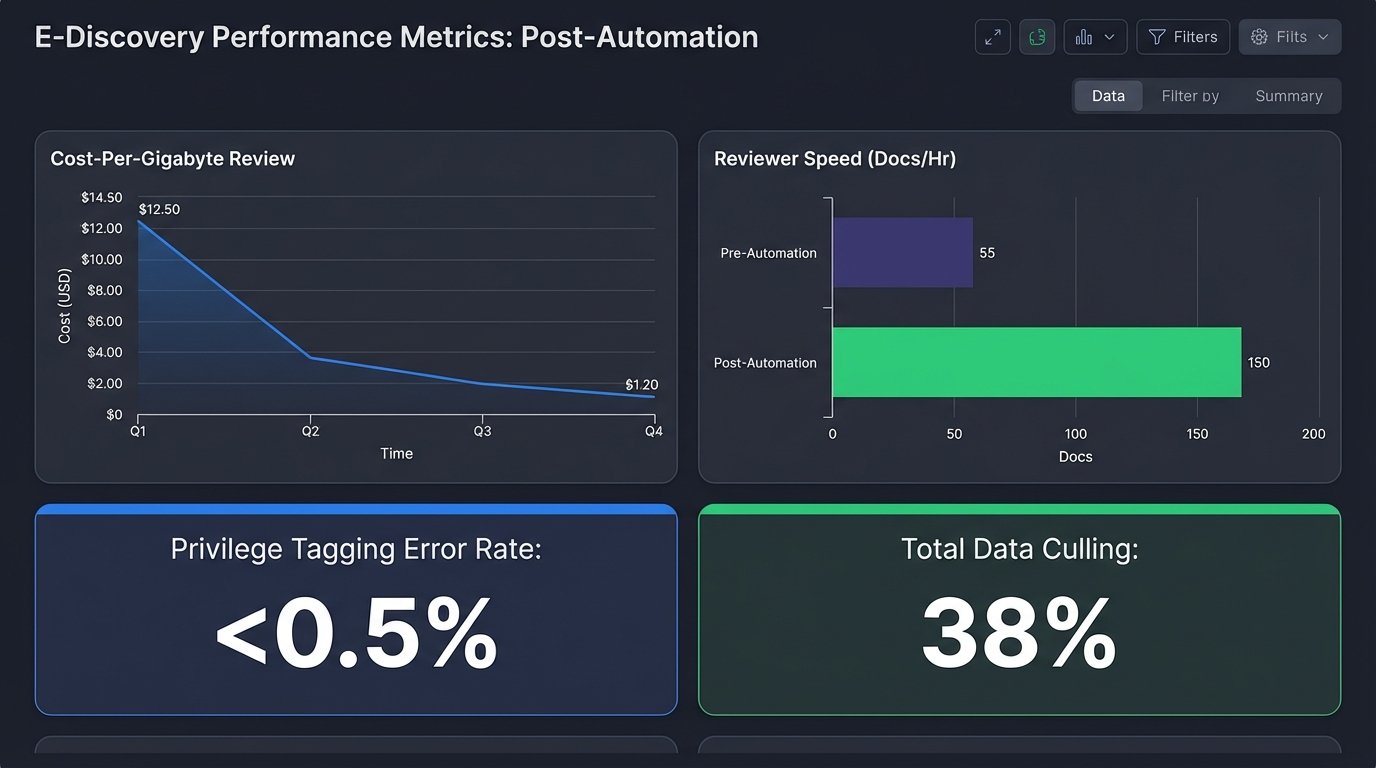Image resolution: width=1376 pixels, height=768 pixels.
Task: Open the chart type dropdown chevron
Action: tap(1110, 36)
